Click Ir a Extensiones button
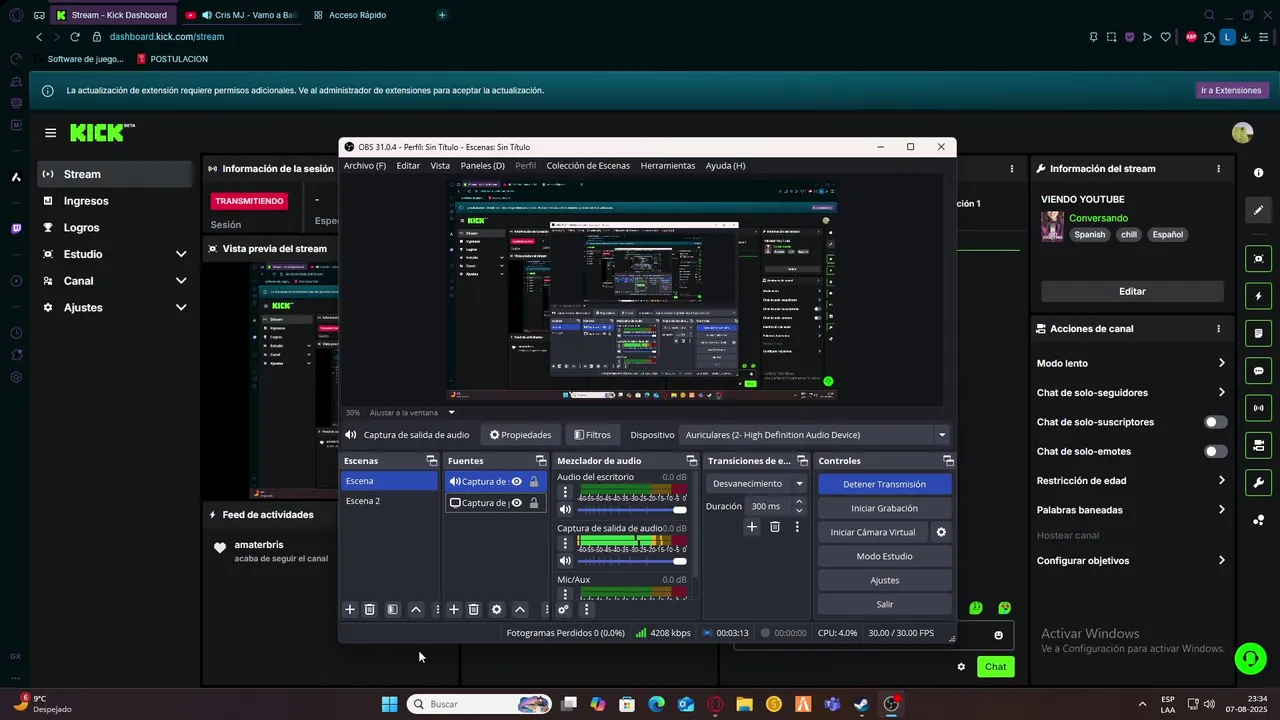 pos(1232,90)
